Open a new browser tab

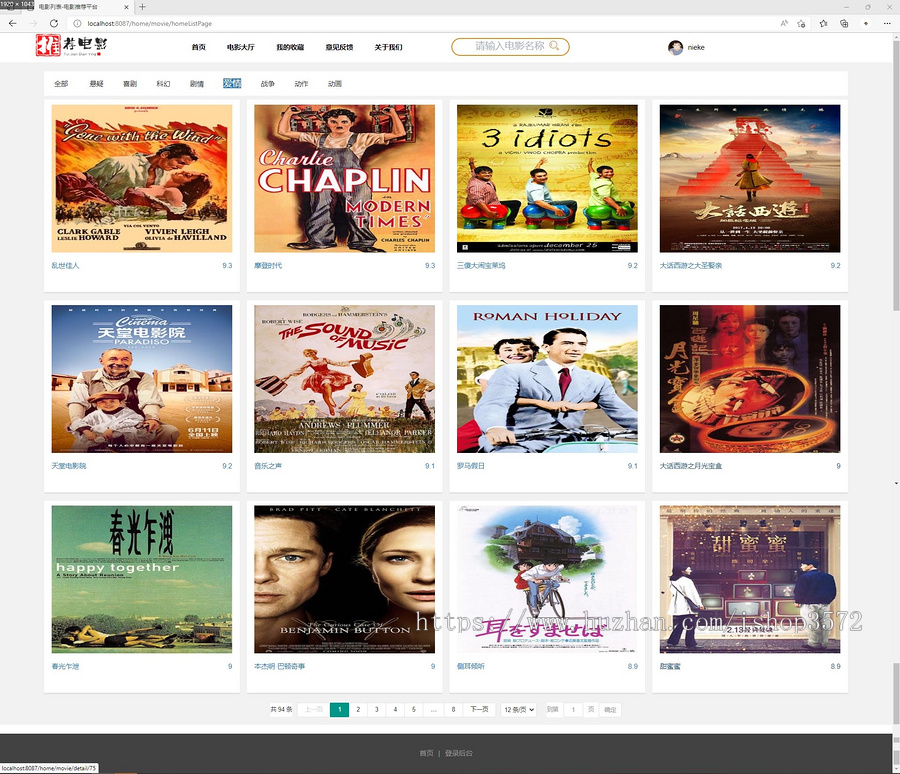coord(142,7)
